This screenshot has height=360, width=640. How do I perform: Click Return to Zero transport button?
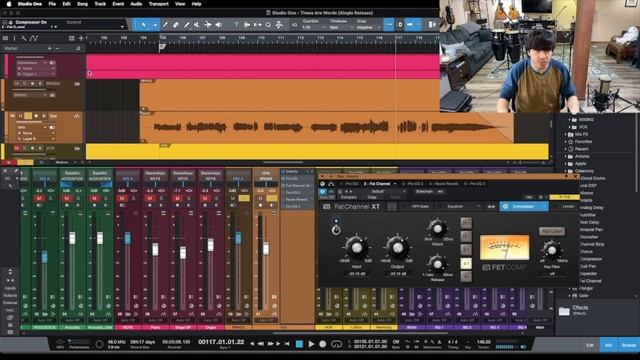[x=287, y=344]
